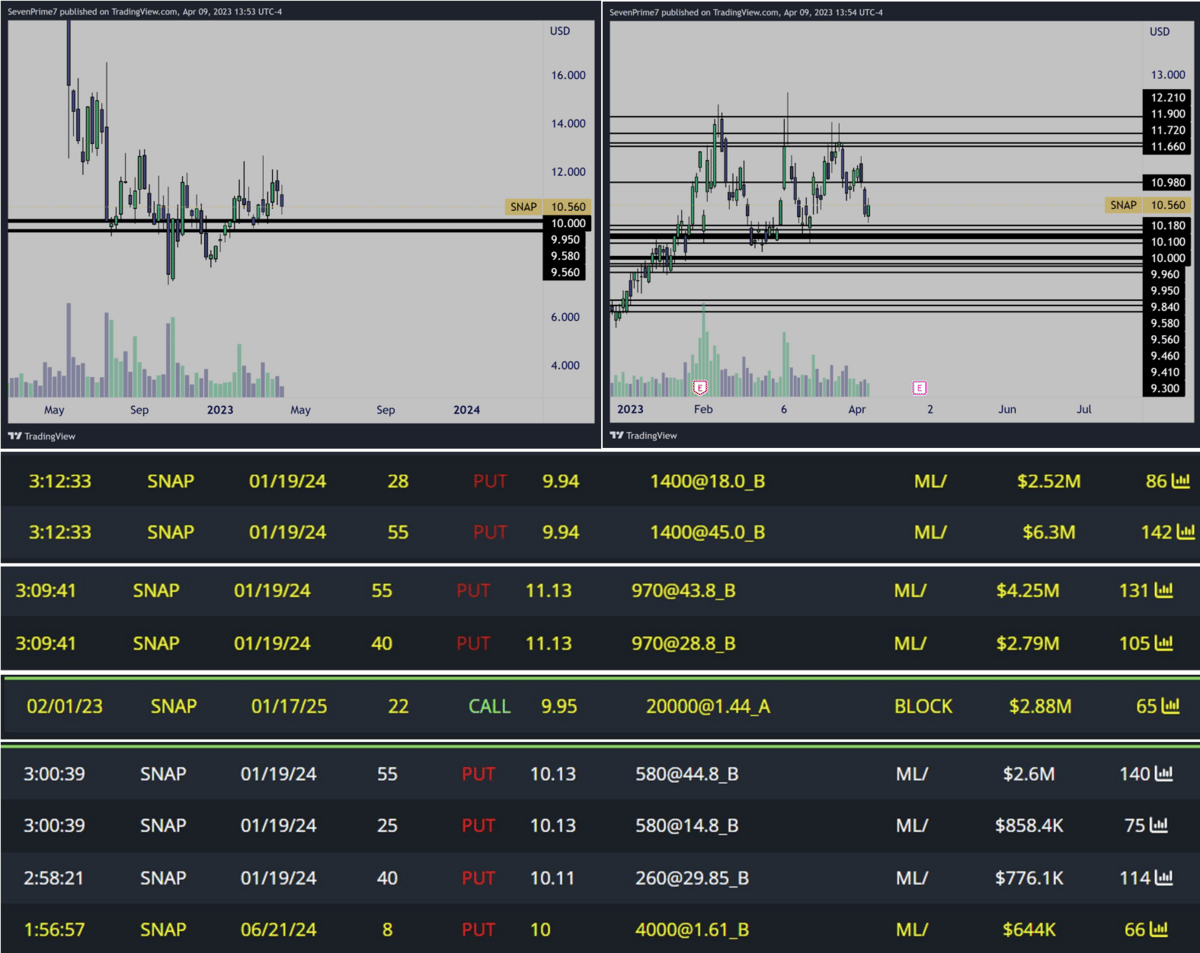Viewport: 1200px width, 953px height.
Task: Select the 1400@45.0_B order cell
Action: coord(707,532)
